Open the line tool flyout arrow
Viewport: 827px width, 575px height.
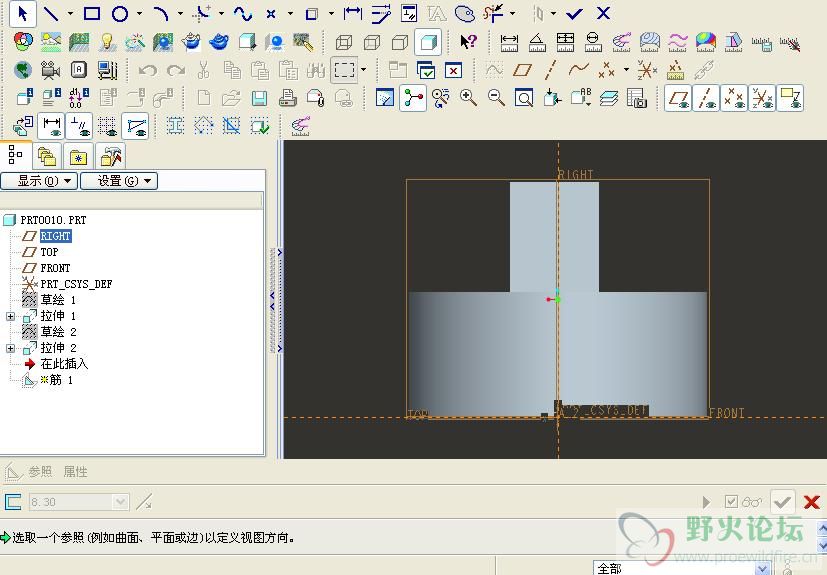[x=70, y=14]
